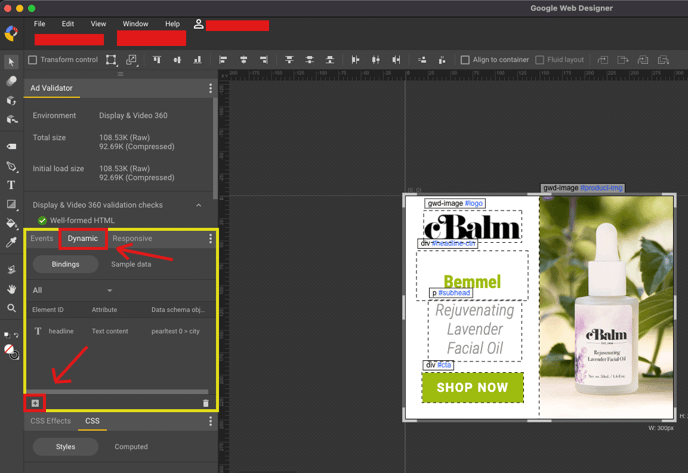Screen dimensions: 688x473
Task: Show the Sample data view
Action: (131, 264)
